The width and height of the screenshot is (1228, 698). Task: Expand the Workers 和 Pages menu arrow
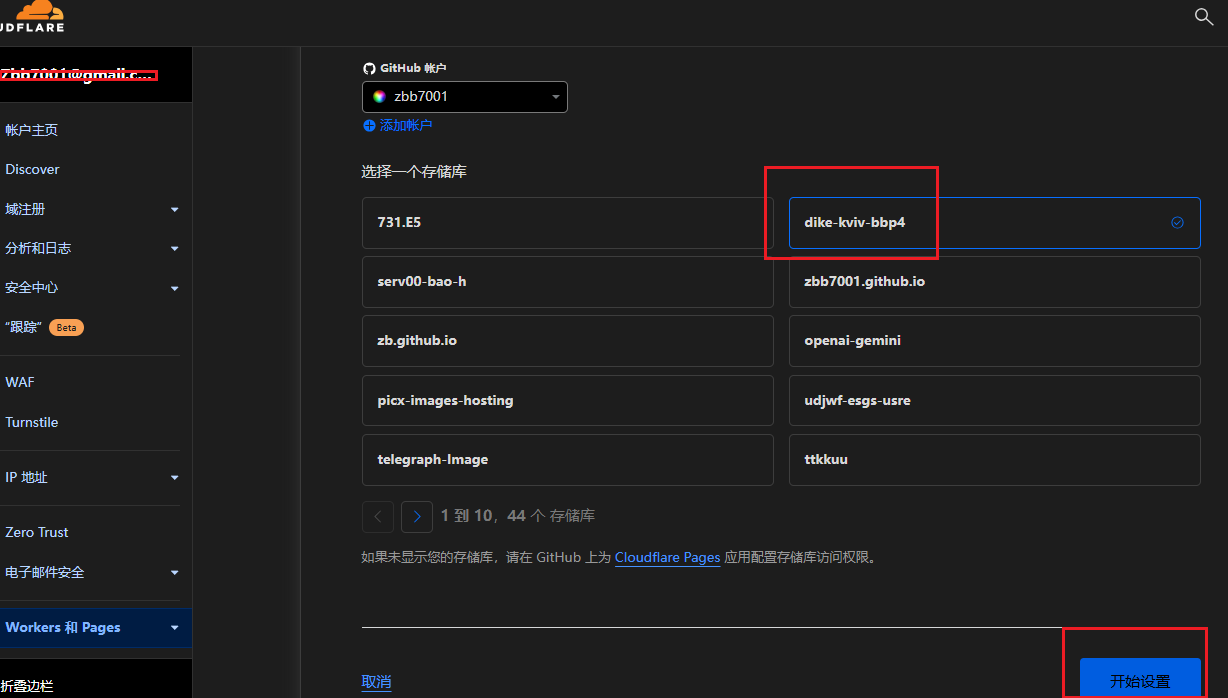(x=175, y=628)
